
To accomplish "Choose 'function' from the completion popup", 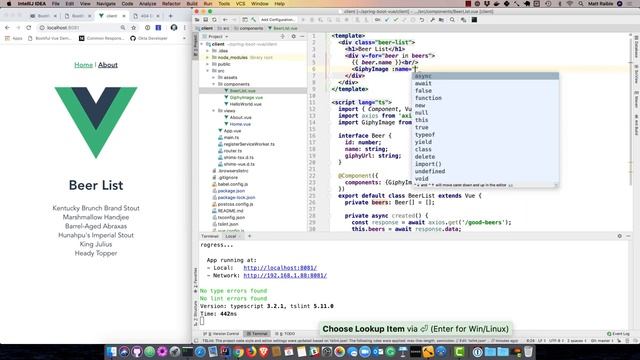I will pos(485,98).
